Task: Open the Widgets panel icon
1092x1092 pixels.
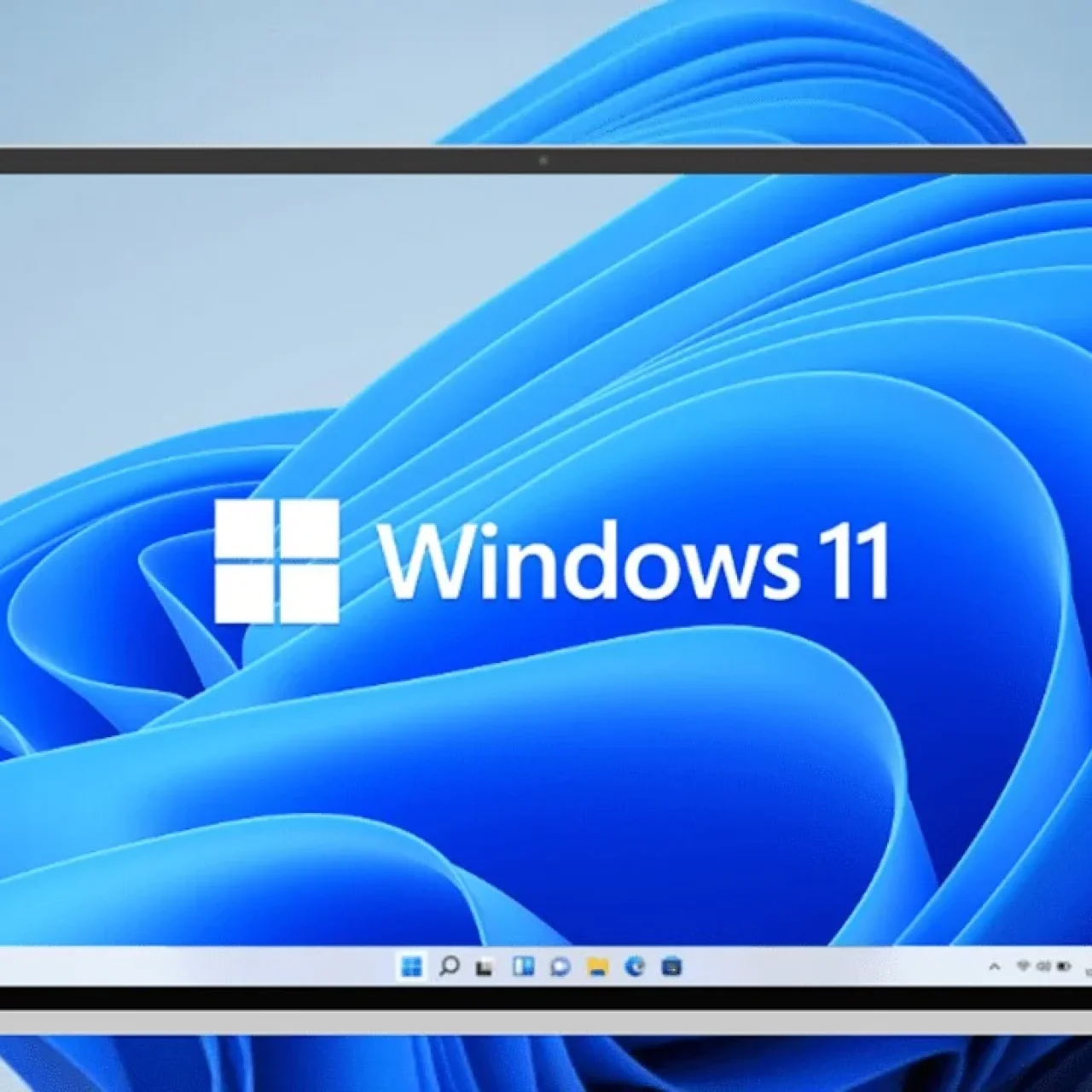Action: point(523,966)
